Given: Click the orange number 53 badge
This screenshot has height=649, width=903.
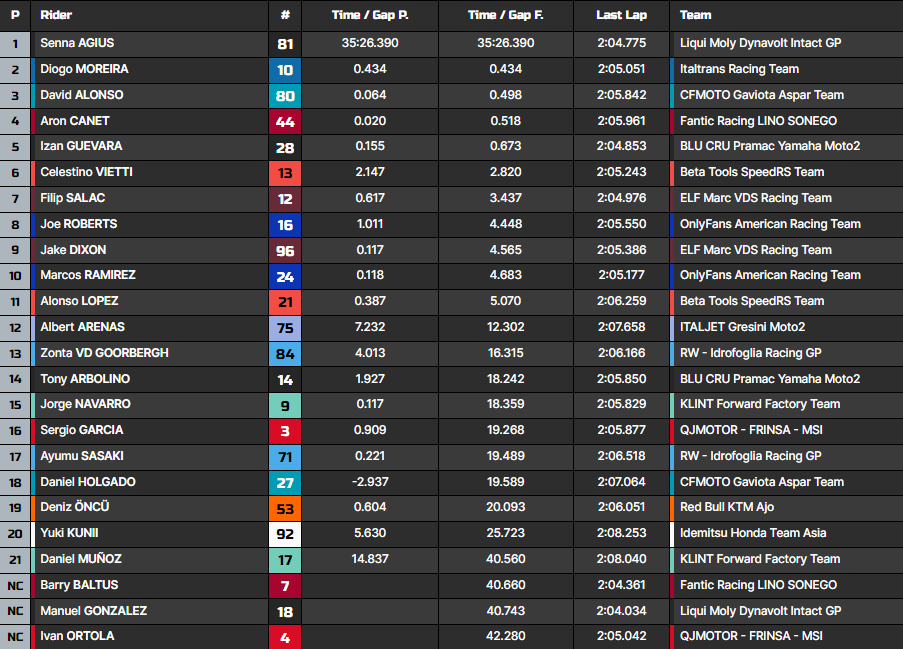Looking at the screenshot, I should pyautogui.click(x=285, y=508).
